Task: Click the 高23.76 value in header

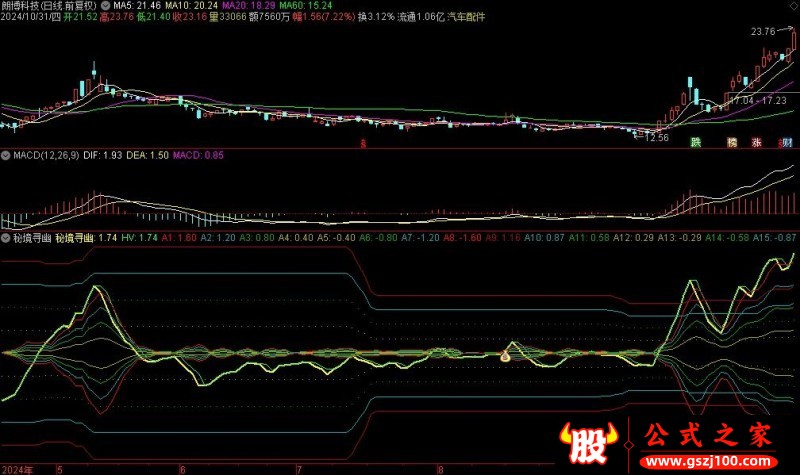Action: click(x=117, y=17)
